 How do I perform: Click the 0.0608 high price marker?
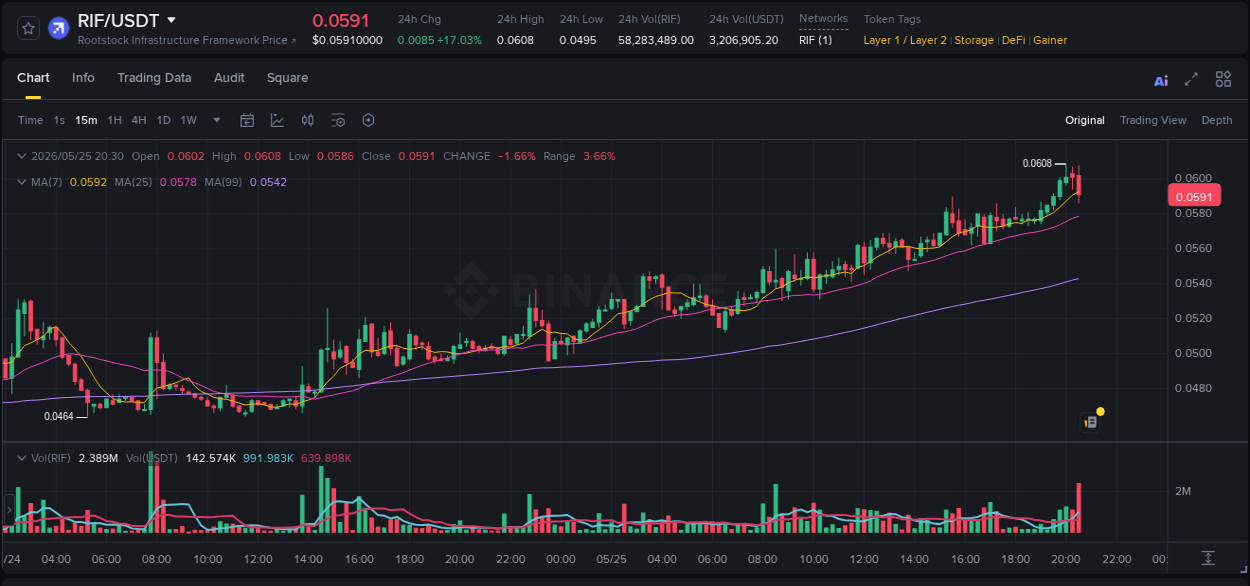(1037, 163)
